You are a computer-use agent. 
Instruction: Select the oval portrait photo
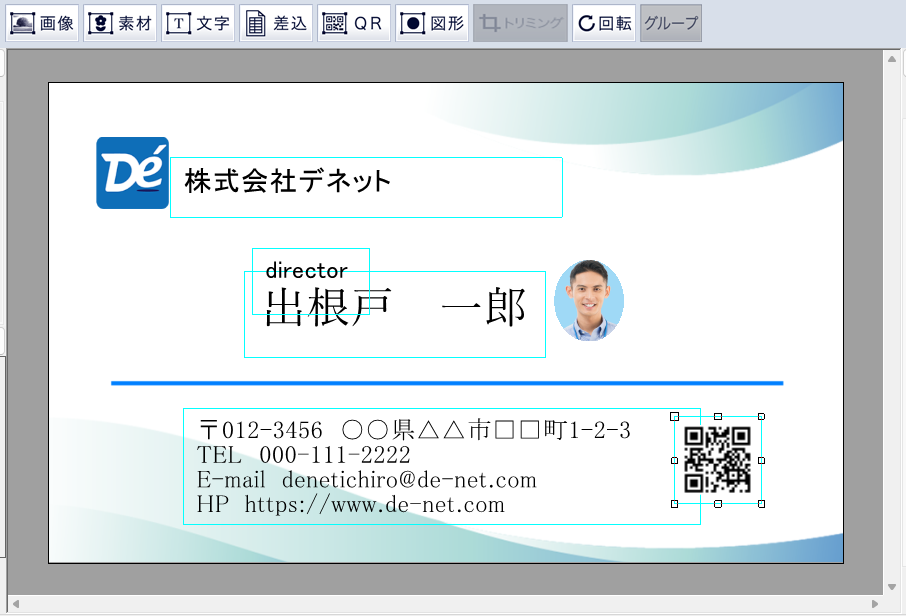tap(589, 300)
